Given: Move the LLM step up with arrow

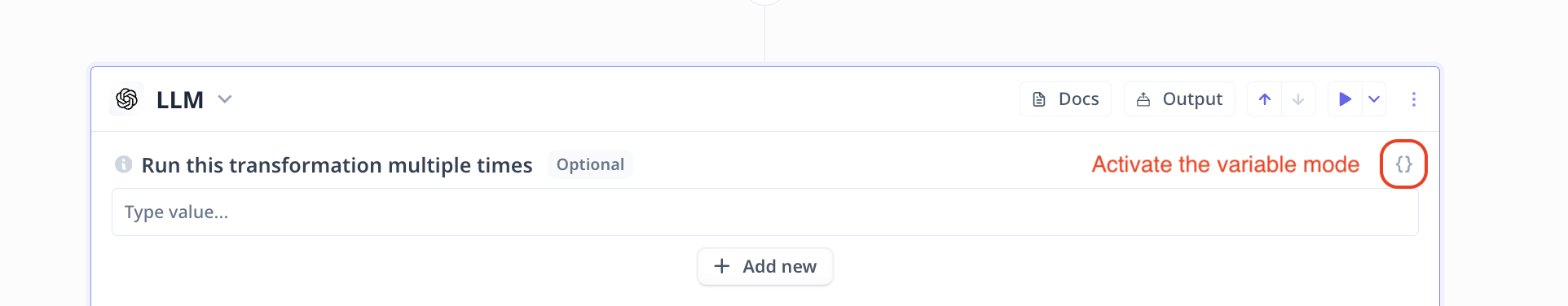Looking at the screenshot, I should pyautogui.click(x=1265, y=99).
